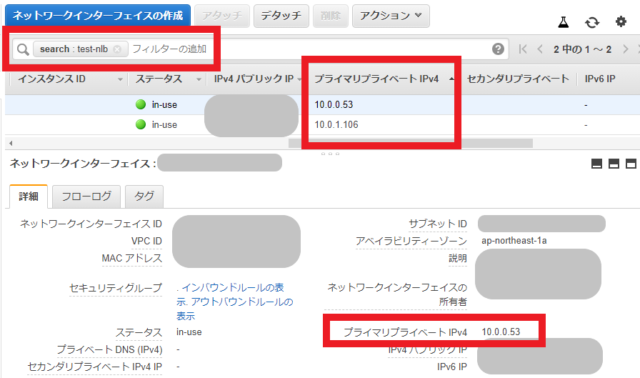
Task: Click green status dot of 10.0.1.106 row
Action: [140, 125]
